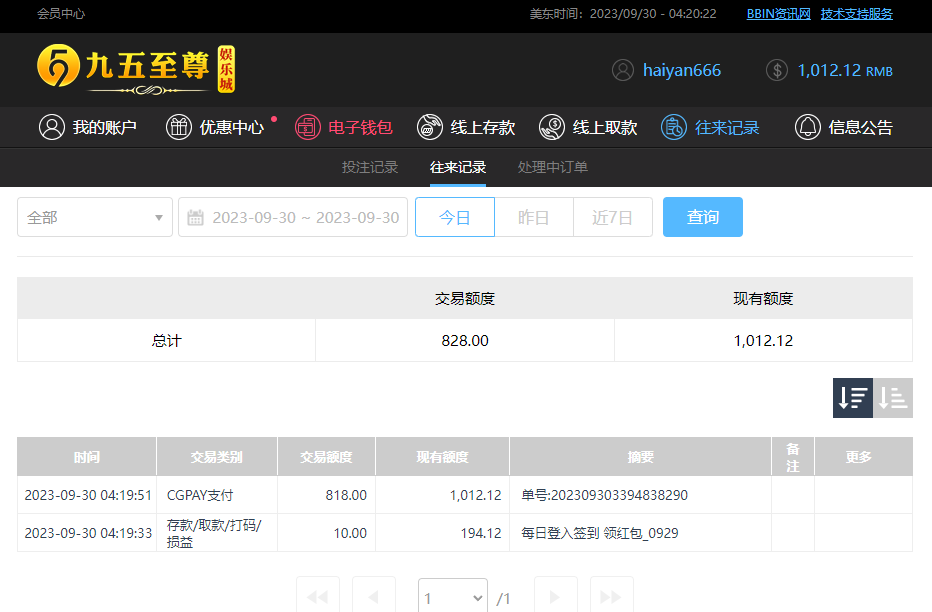
Task: Open the 处理中订单 tab
Action: 553,168
